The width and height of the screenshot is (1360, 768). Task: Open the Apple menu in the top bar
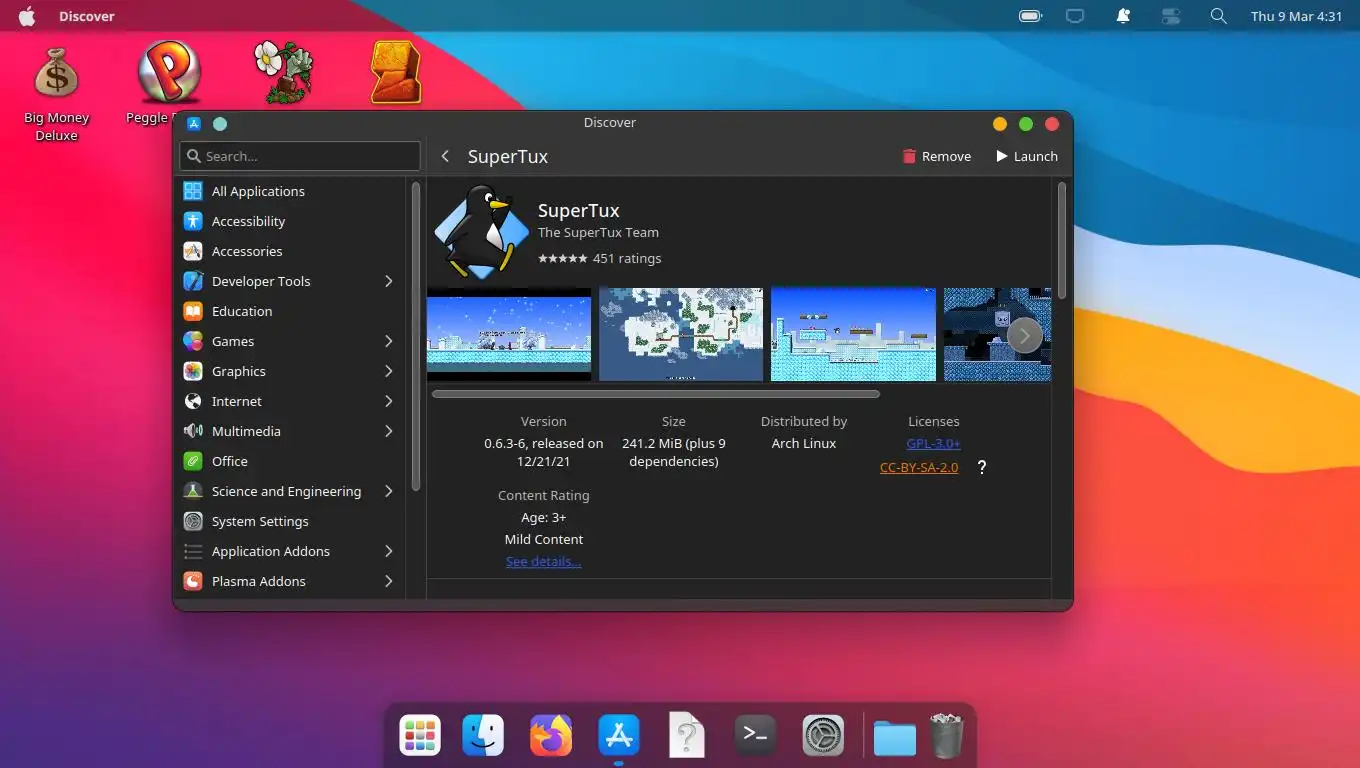[27, 16]
